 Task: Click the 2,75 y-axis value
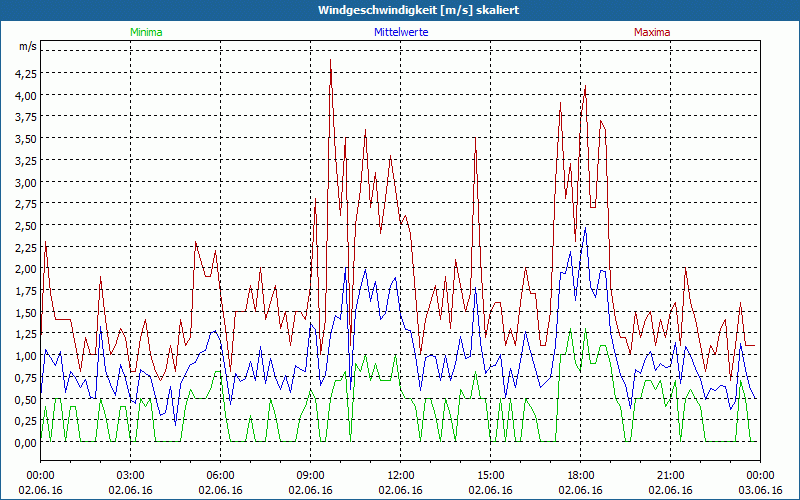coord(26,204)
